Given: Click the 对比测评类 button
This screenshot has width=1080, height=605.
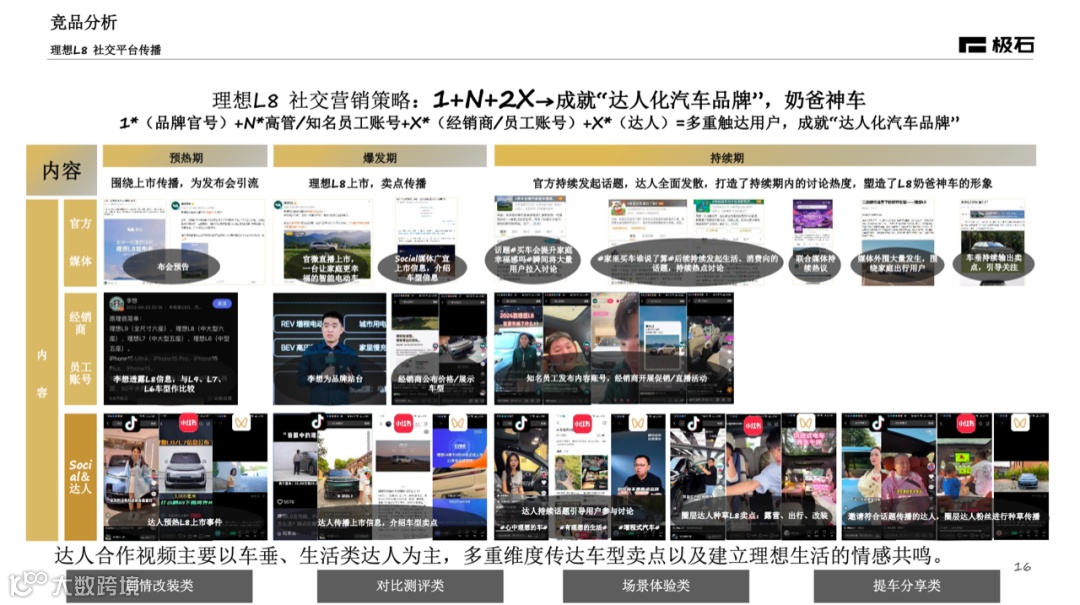Looking at the screenshot, I should (x=410, y=586).
